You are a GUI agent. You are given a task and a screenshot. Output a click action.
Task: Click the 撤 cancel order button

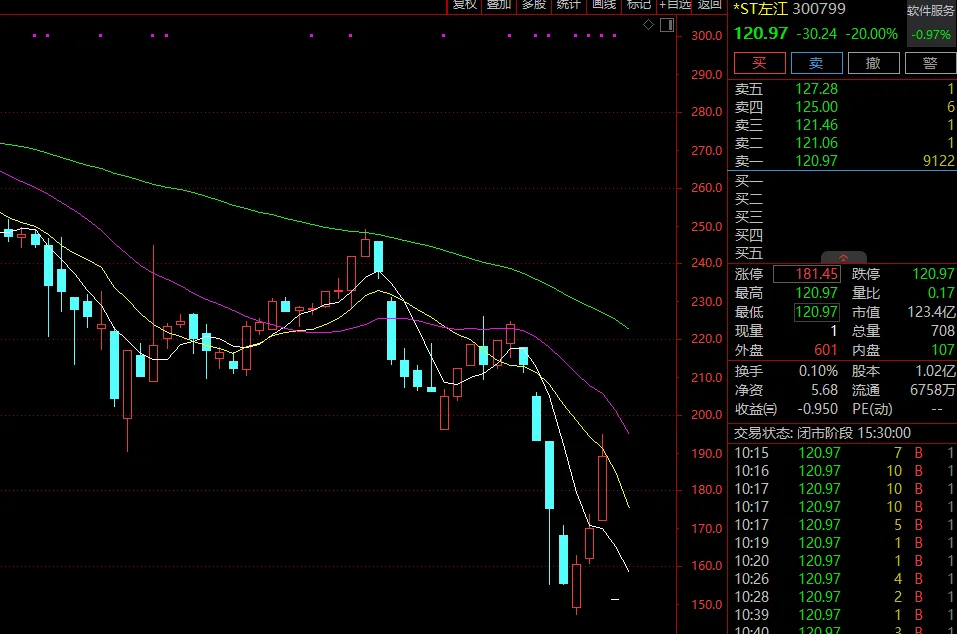873,63
